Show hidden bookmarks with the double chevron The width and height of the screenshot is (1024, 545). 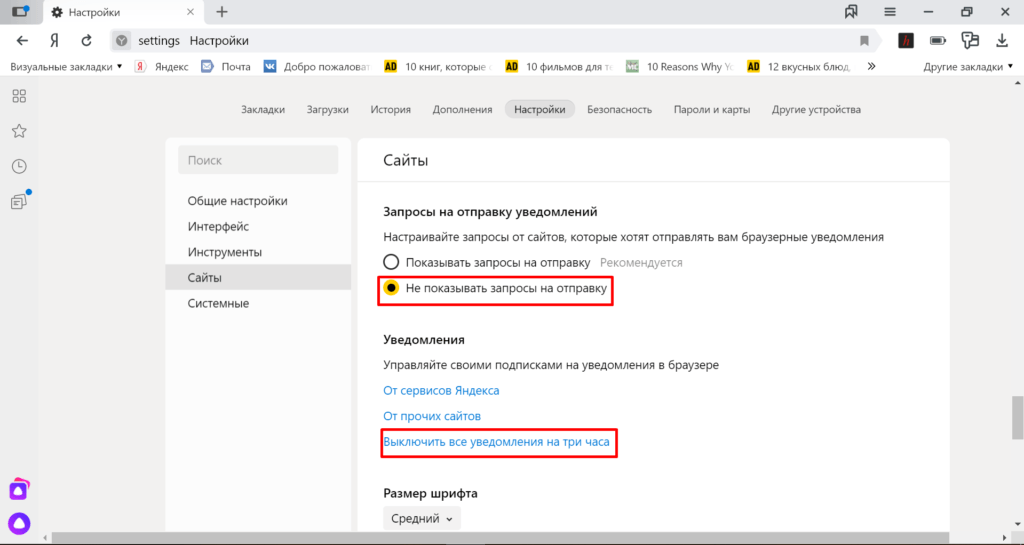[x=871, y=67]
